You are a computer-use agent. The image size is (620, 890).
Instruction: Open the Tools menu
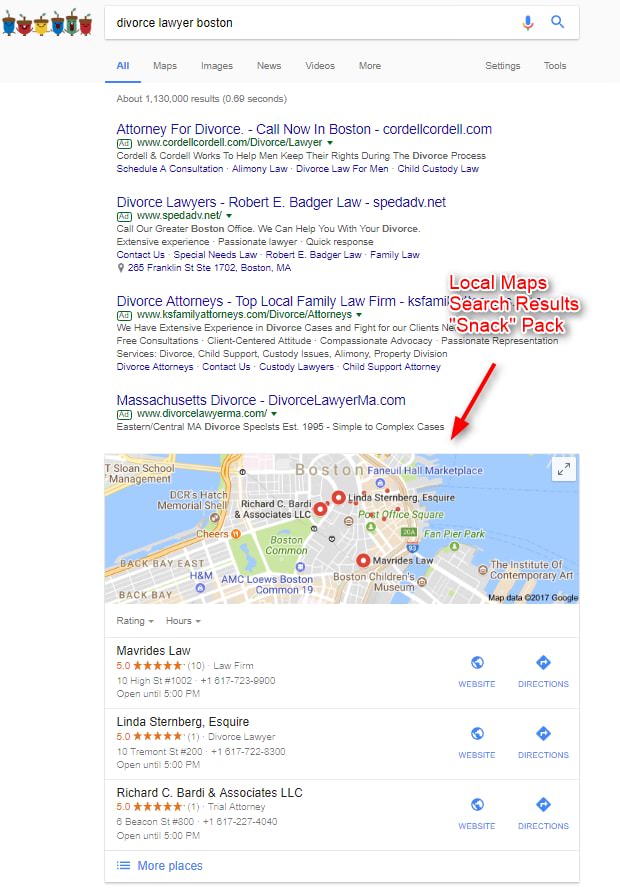coord(555,66)
